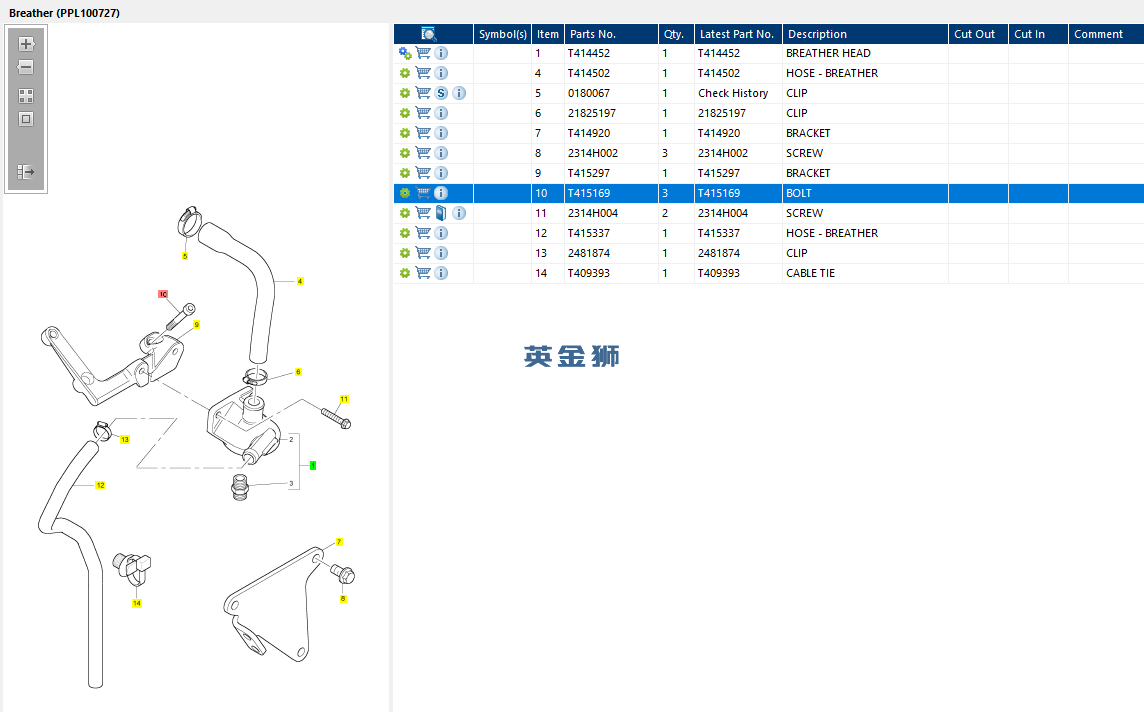
Task: Click callout 7 on the lower bracket
Action: point(339,542)
